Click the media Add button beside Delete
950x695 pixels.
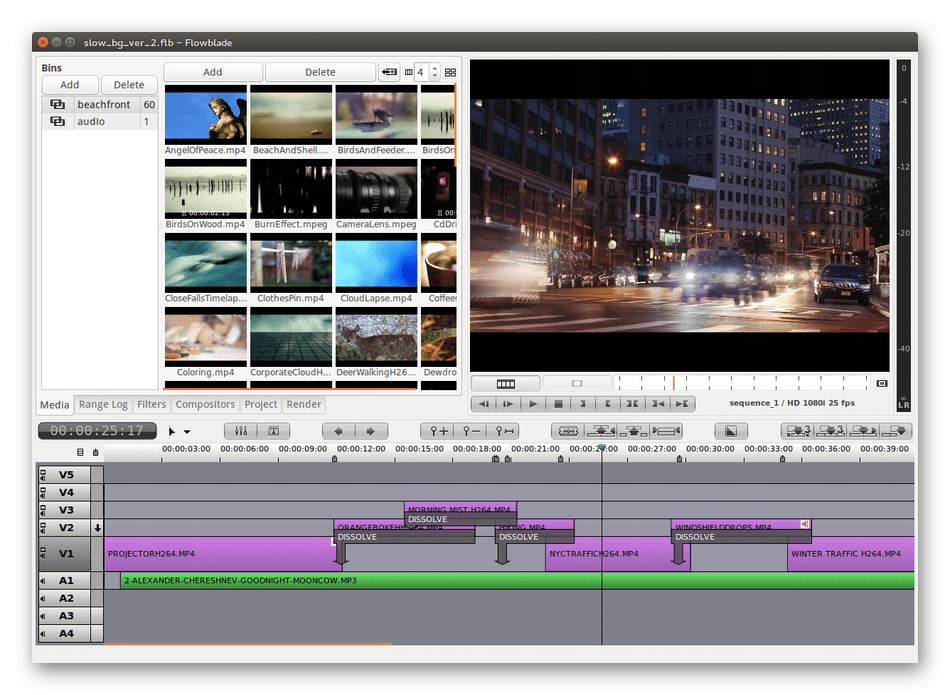click(213, 72)
